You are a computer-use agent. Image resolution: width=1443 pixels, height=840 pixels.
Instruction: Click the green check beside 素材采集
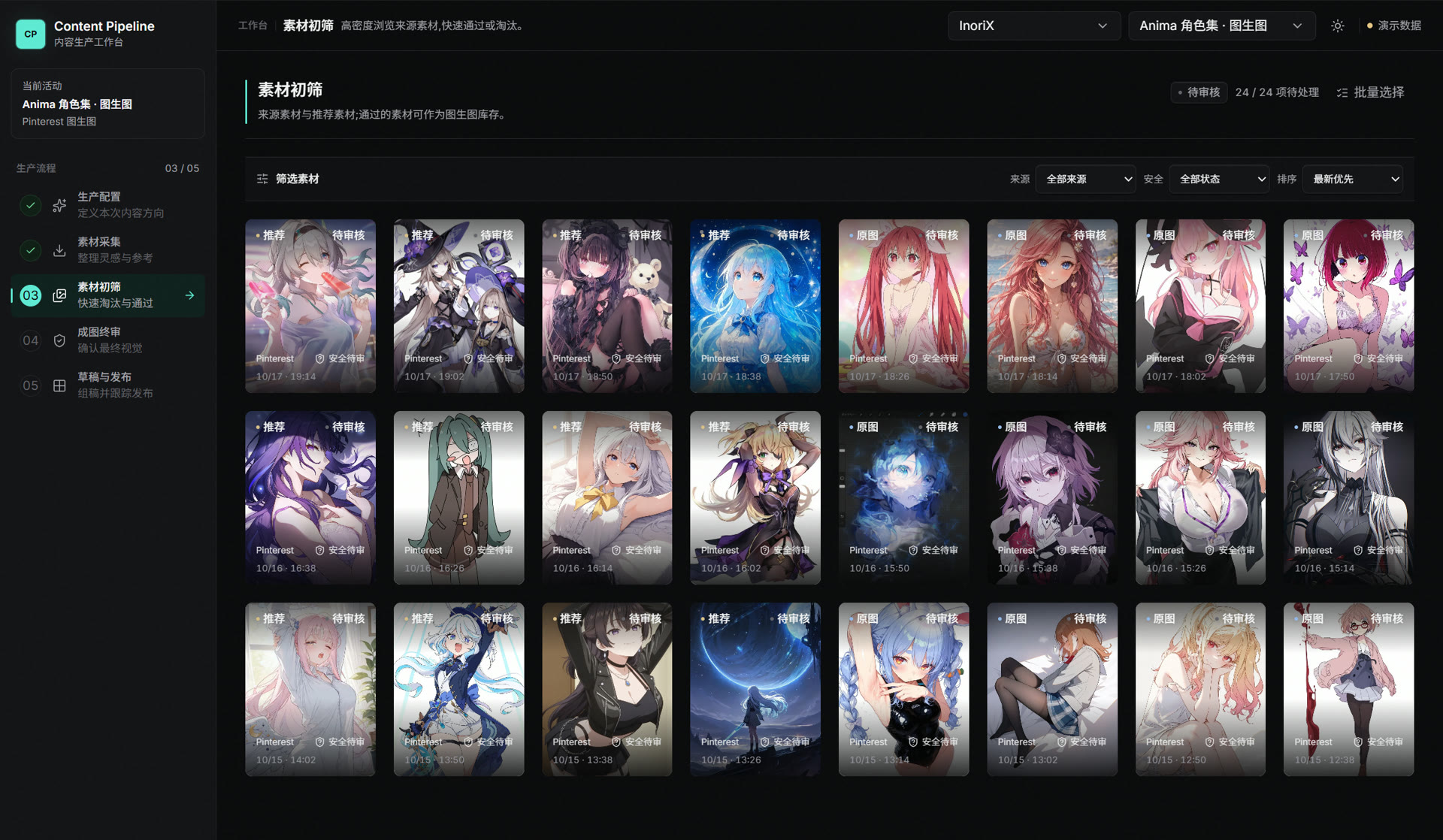point(30,250)
